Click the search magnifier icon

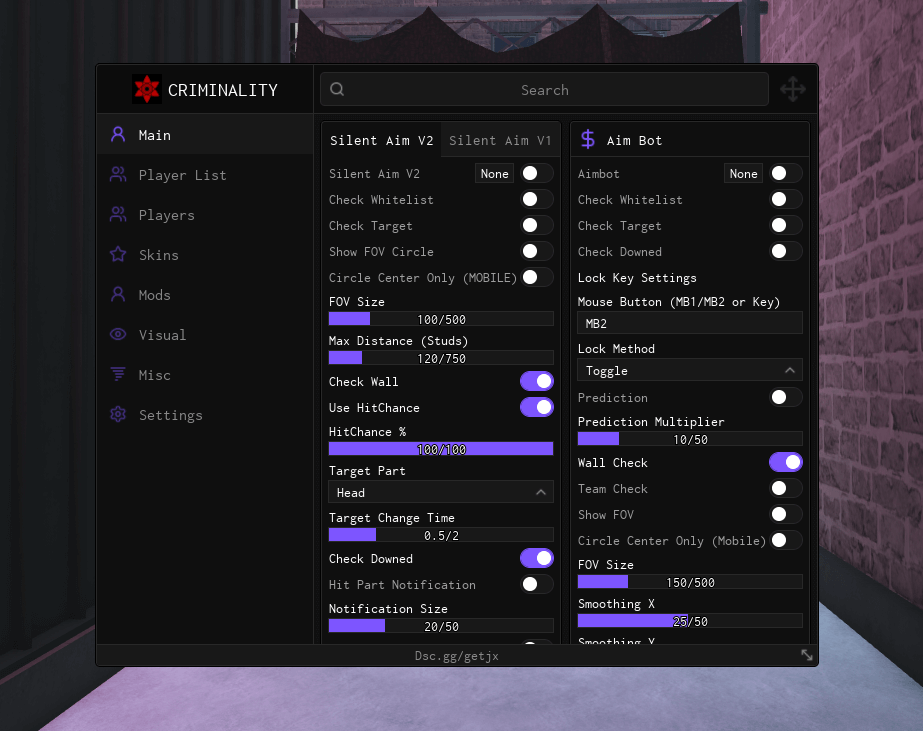pos(337,89)
